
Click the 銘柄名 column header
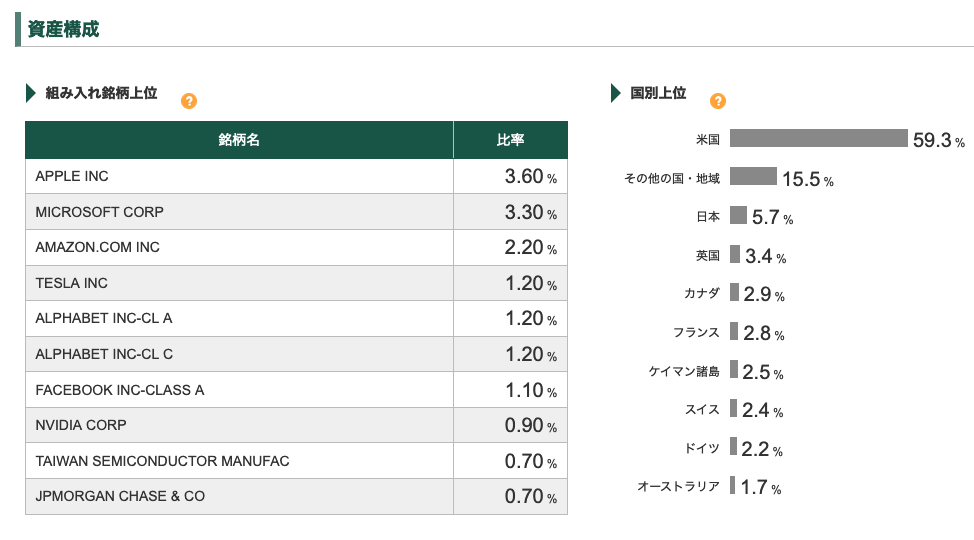pos(239,140)
